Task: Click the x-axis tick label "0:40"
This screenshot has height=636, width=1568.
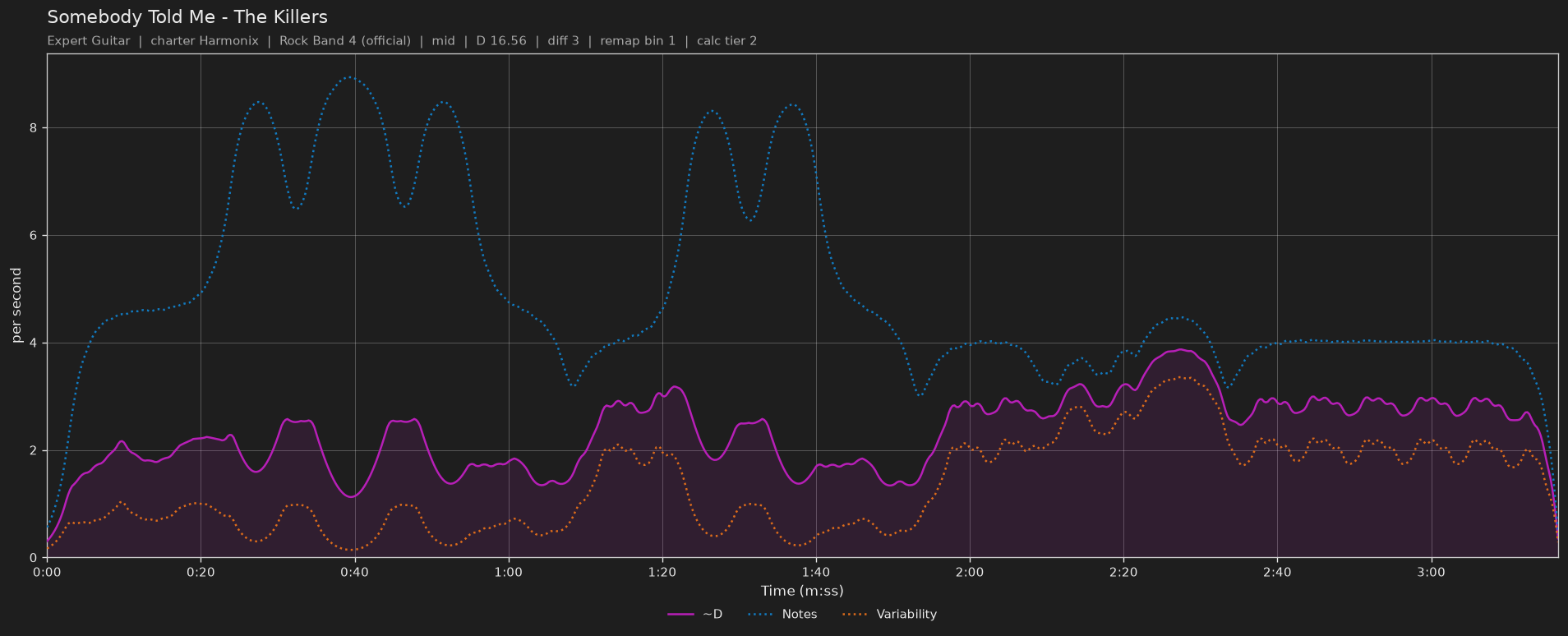Action: 354,572
